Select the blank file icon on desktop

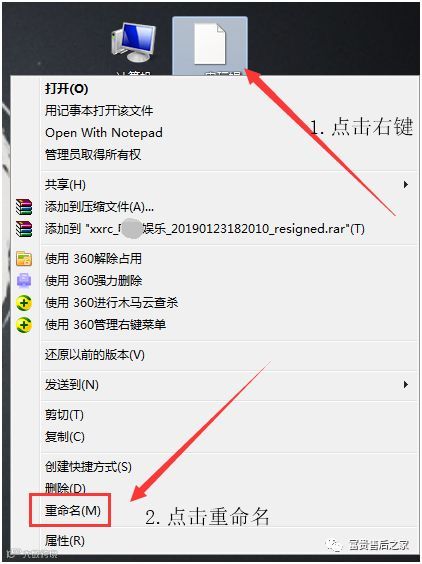(x=210, y=44)
